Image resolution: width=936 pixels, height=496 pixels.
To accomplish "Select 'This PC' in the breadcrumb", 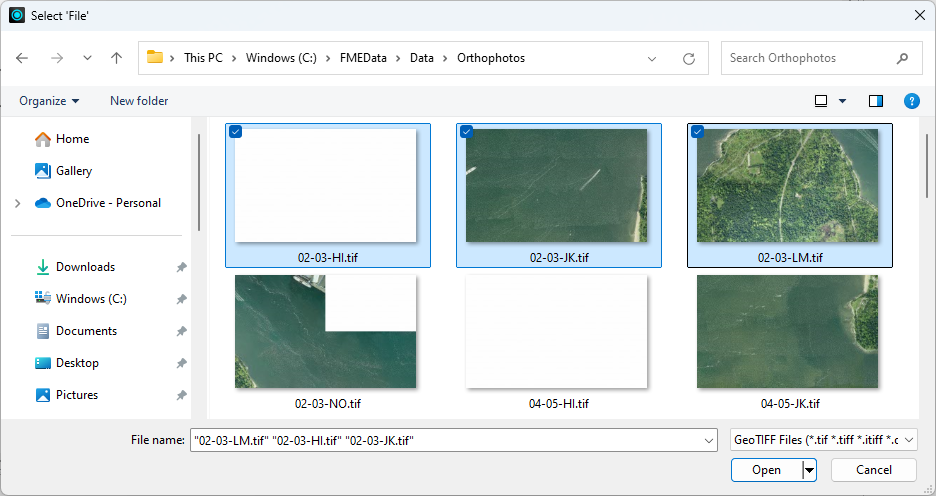I will click(x=203, y=58).
